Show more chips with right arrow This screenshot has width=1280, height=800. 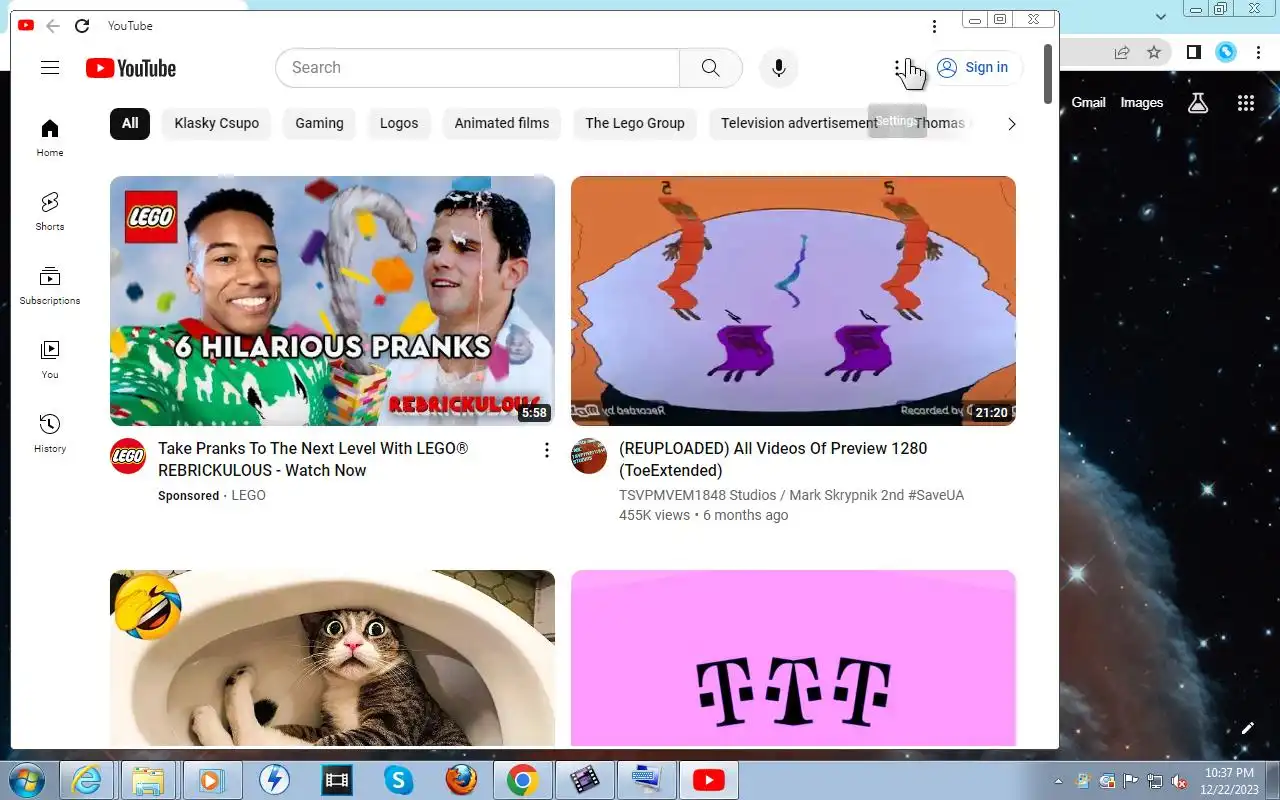1011,124
